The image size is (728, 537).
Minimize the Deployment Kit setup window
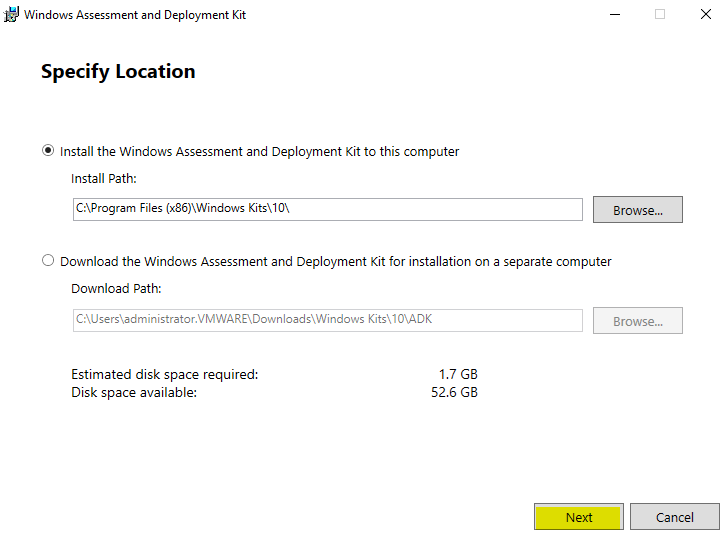tap(613, 15)
